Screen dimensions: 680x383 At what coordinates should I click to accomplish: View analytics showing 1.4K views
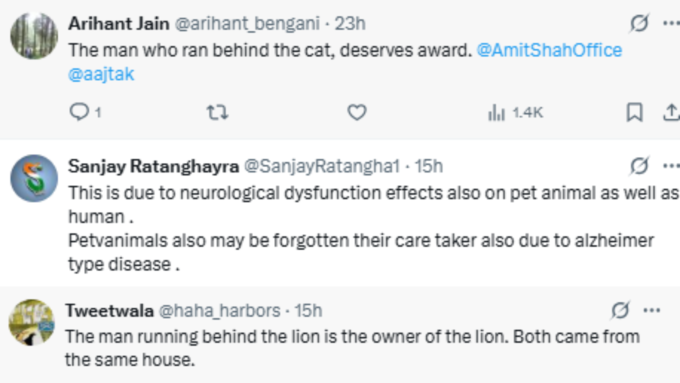(x=515, y=113)
